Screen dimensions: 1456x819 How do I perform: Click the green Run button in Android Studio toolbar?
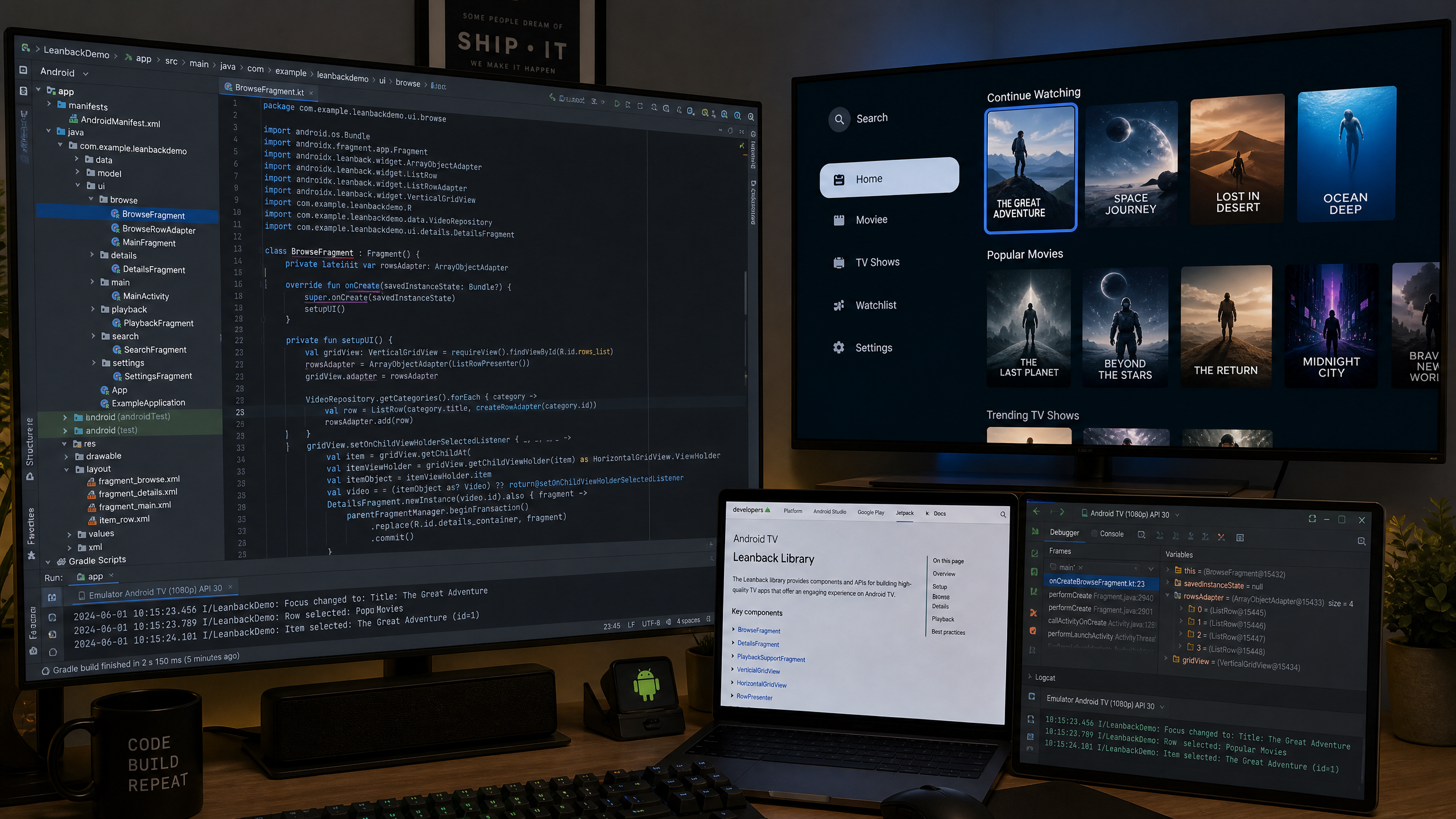point(617,104)
